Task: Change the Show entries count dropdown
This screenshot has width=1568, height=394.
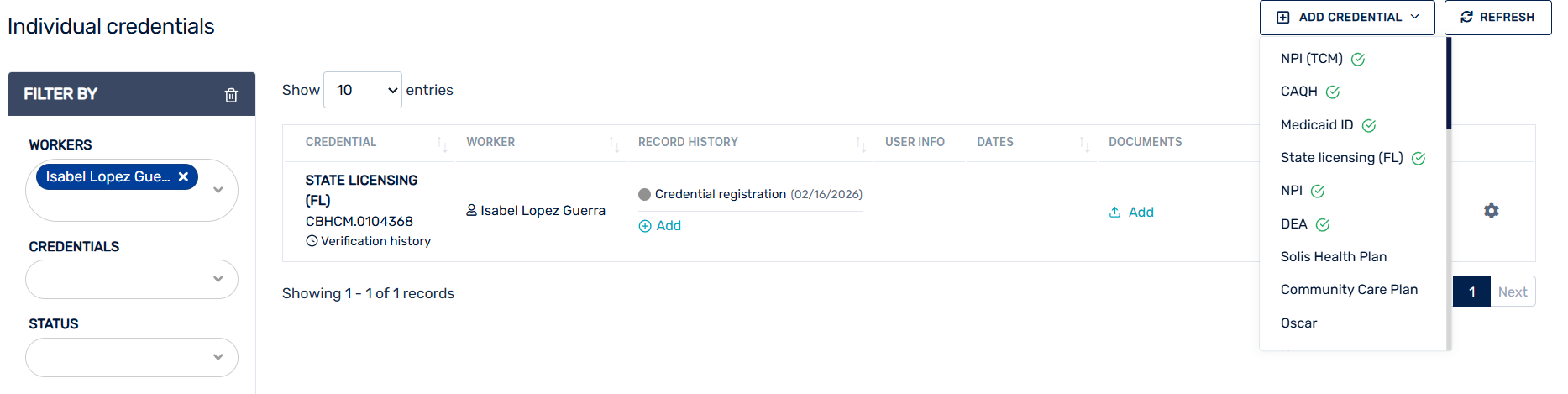Action: 363,90
